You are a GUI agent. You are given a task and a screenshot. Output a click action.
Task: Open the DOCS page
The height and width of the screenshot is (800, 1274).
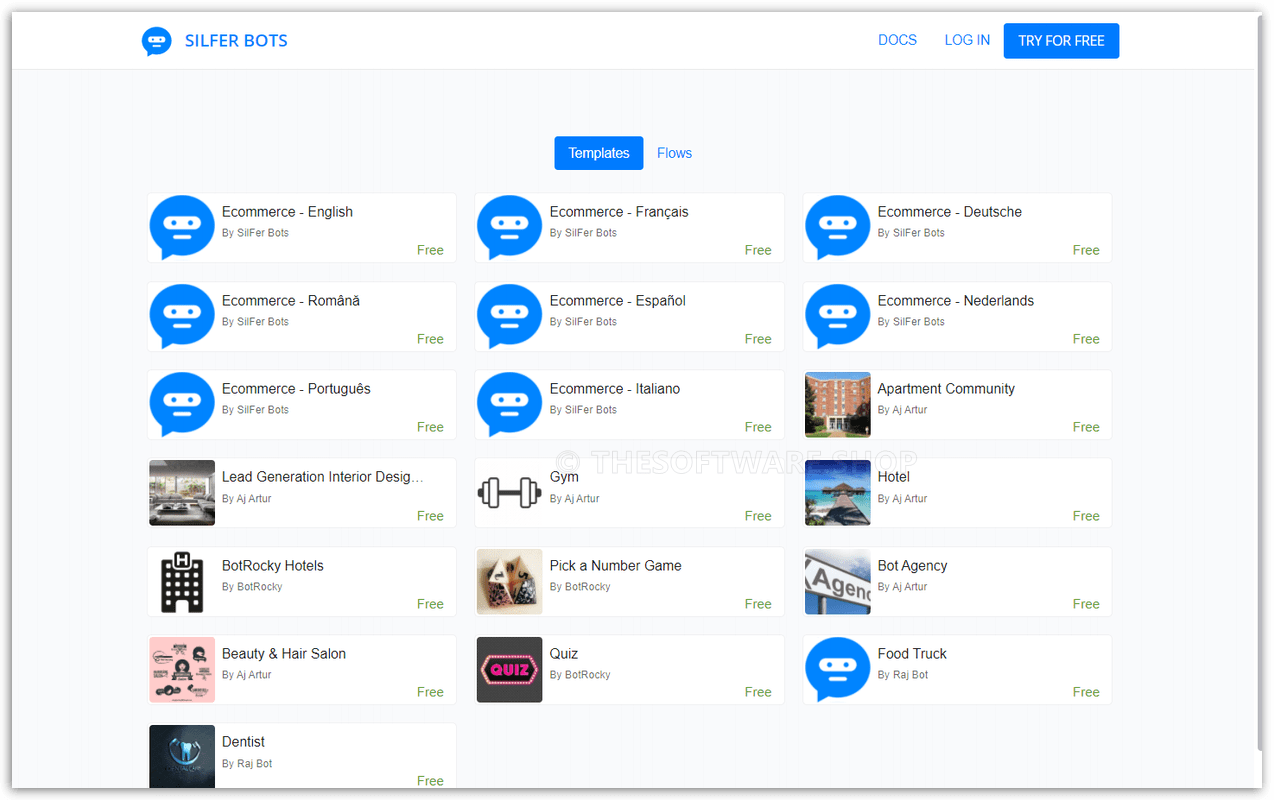[x=897, y=40]
